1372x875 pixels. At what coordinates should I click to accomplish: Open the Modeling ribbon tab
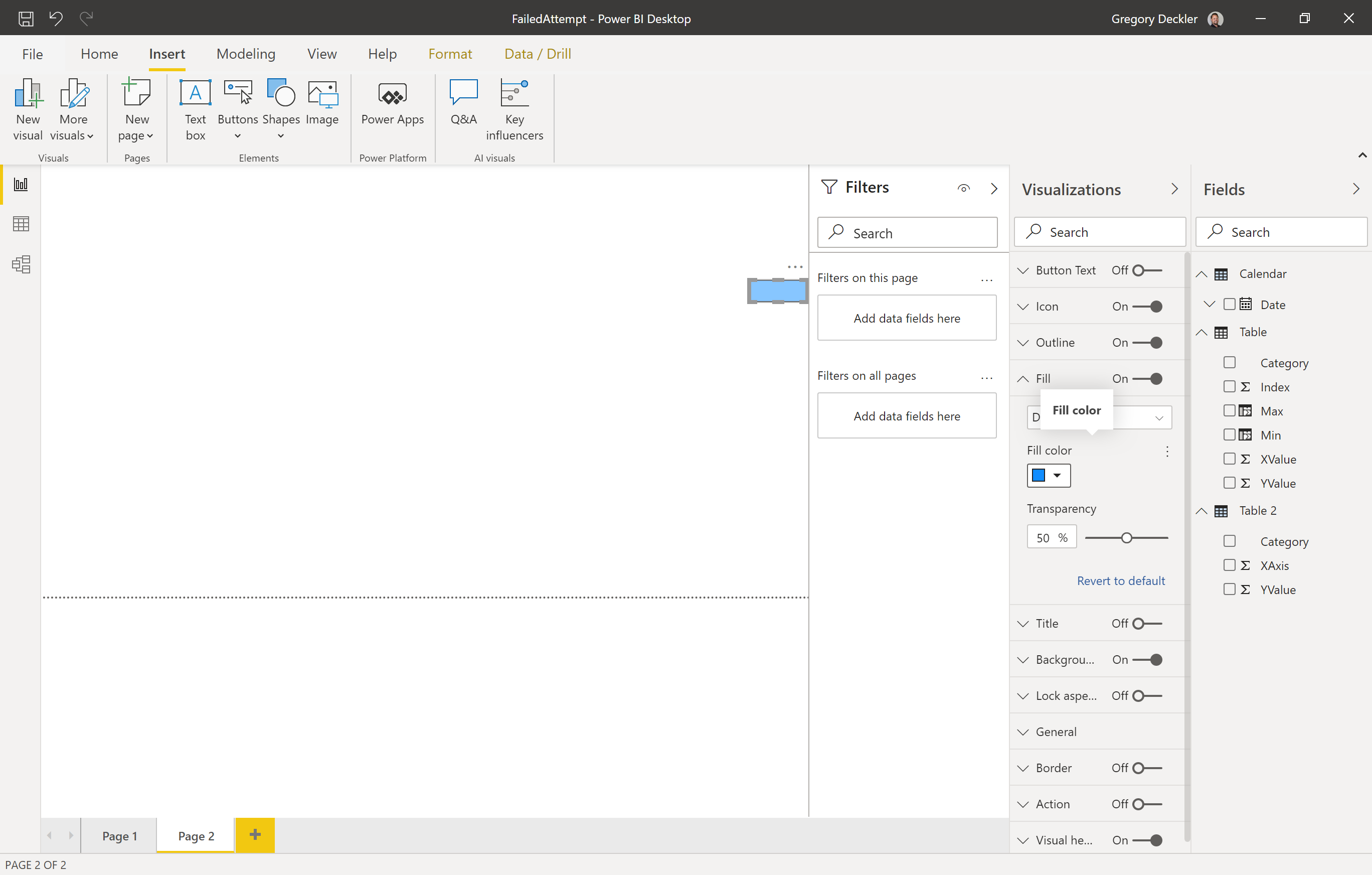(x=246, y=54)
